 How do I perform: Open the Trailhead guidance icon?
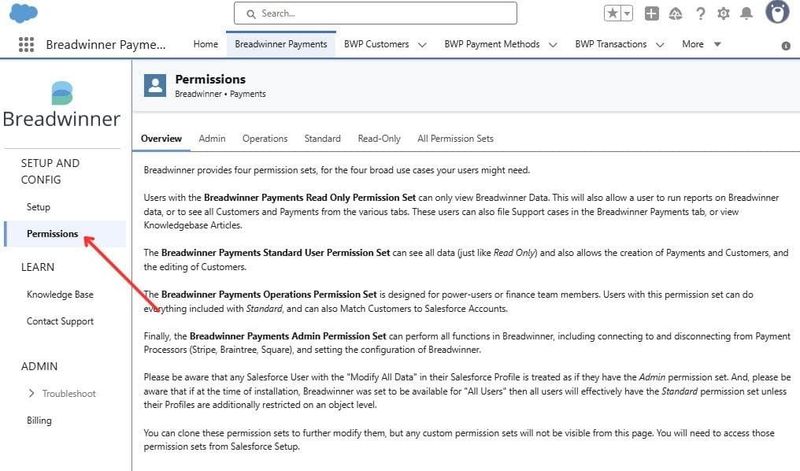pos(676,14)
